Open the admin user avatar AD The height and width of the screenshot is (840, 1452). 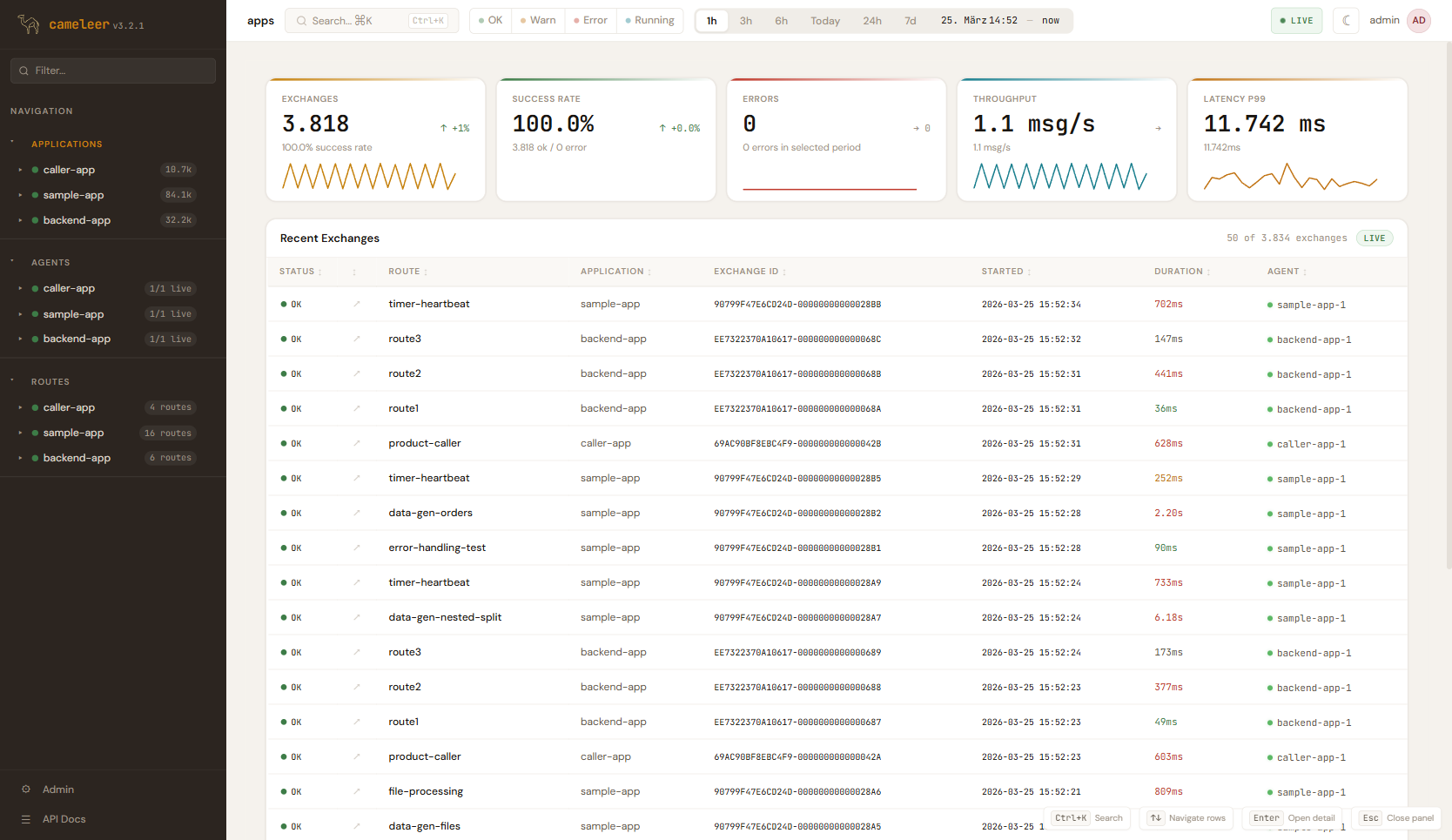tap(1419, 21)
